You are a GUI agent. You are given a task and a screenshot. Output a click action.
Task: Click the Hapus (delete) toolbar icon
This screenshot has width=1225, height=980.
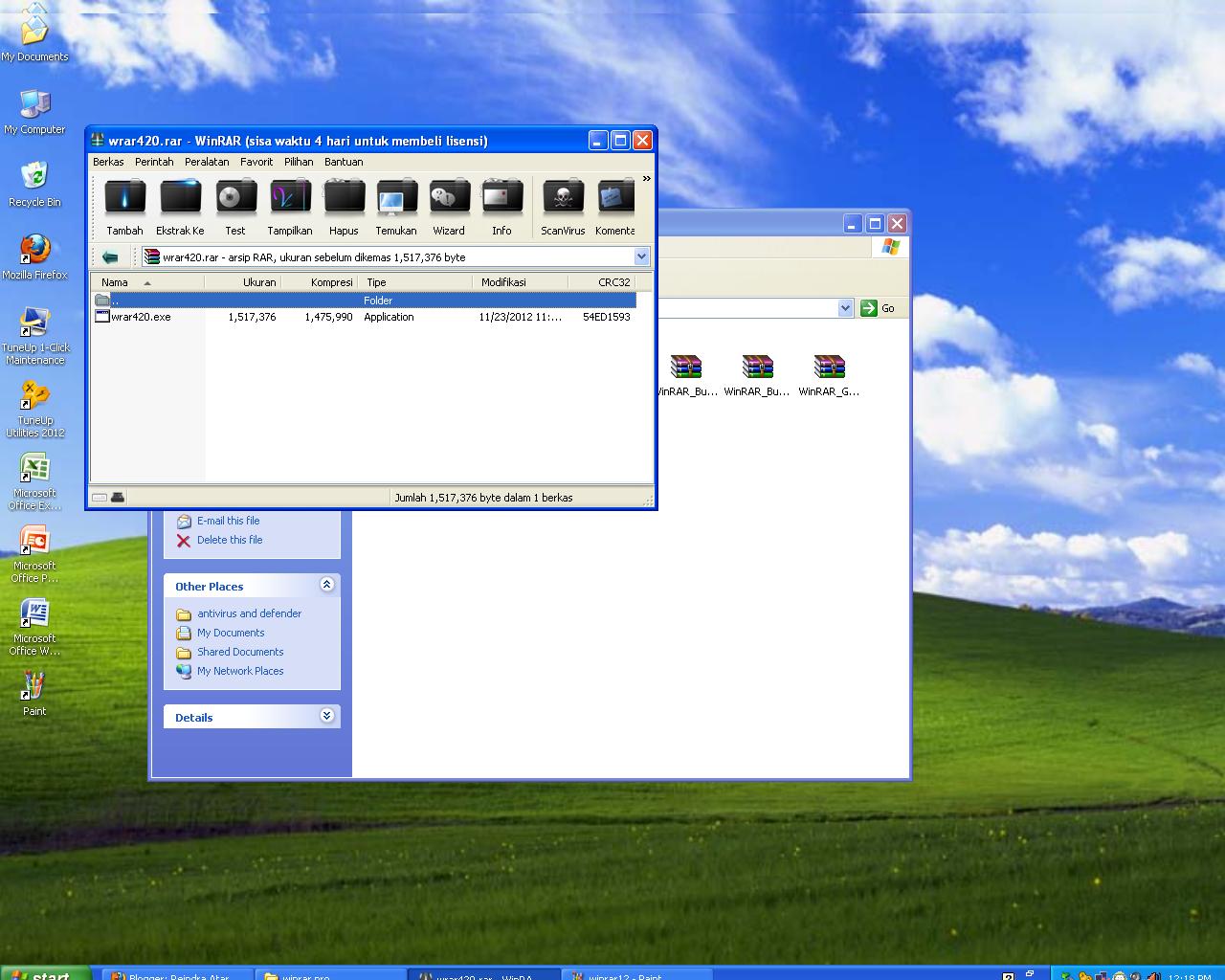tap(344, 207)
